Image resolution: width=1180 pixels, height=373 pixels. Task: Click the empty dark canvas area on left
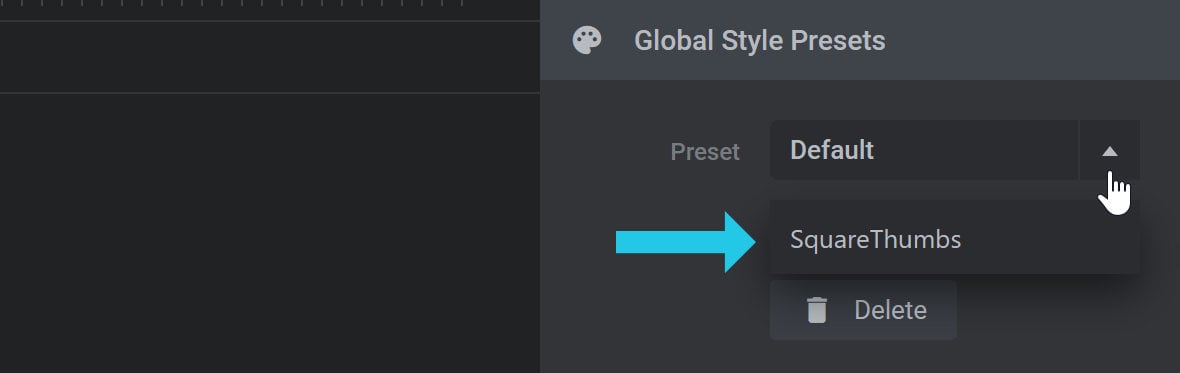(x=269, y=233)
